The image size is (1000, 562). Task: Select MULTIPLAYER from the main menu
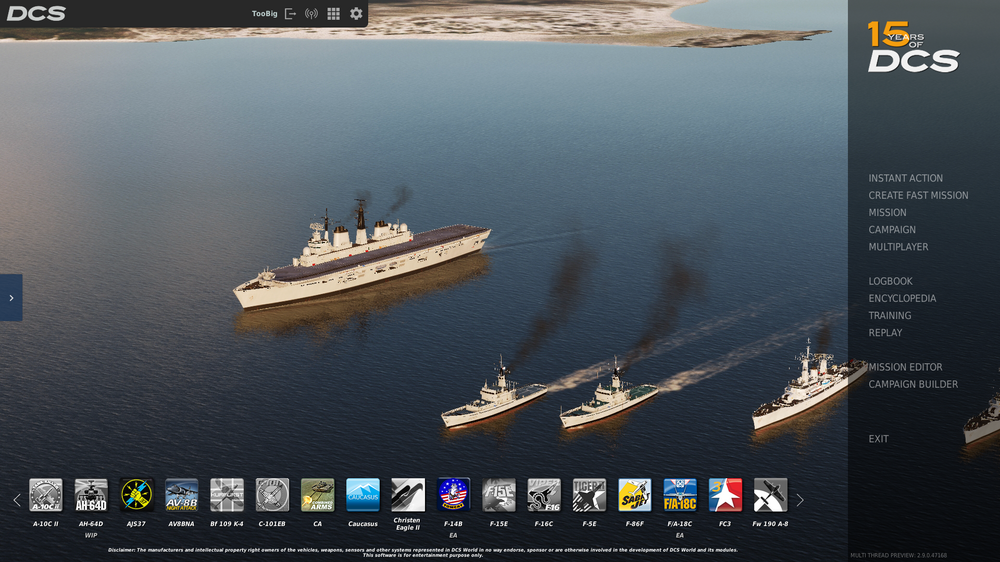pos(898,247)
